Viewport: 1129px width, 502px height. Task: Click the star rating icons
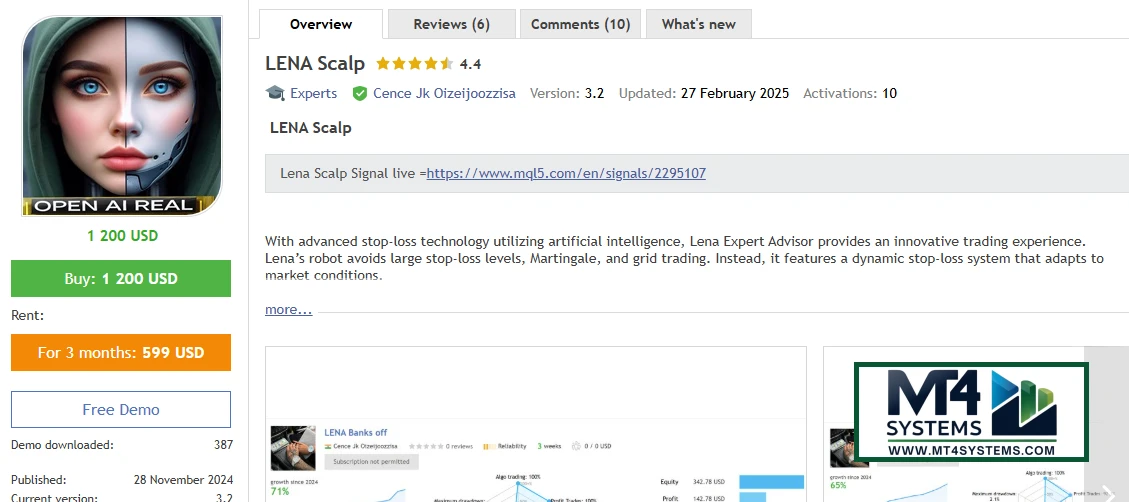click(414, 64)
